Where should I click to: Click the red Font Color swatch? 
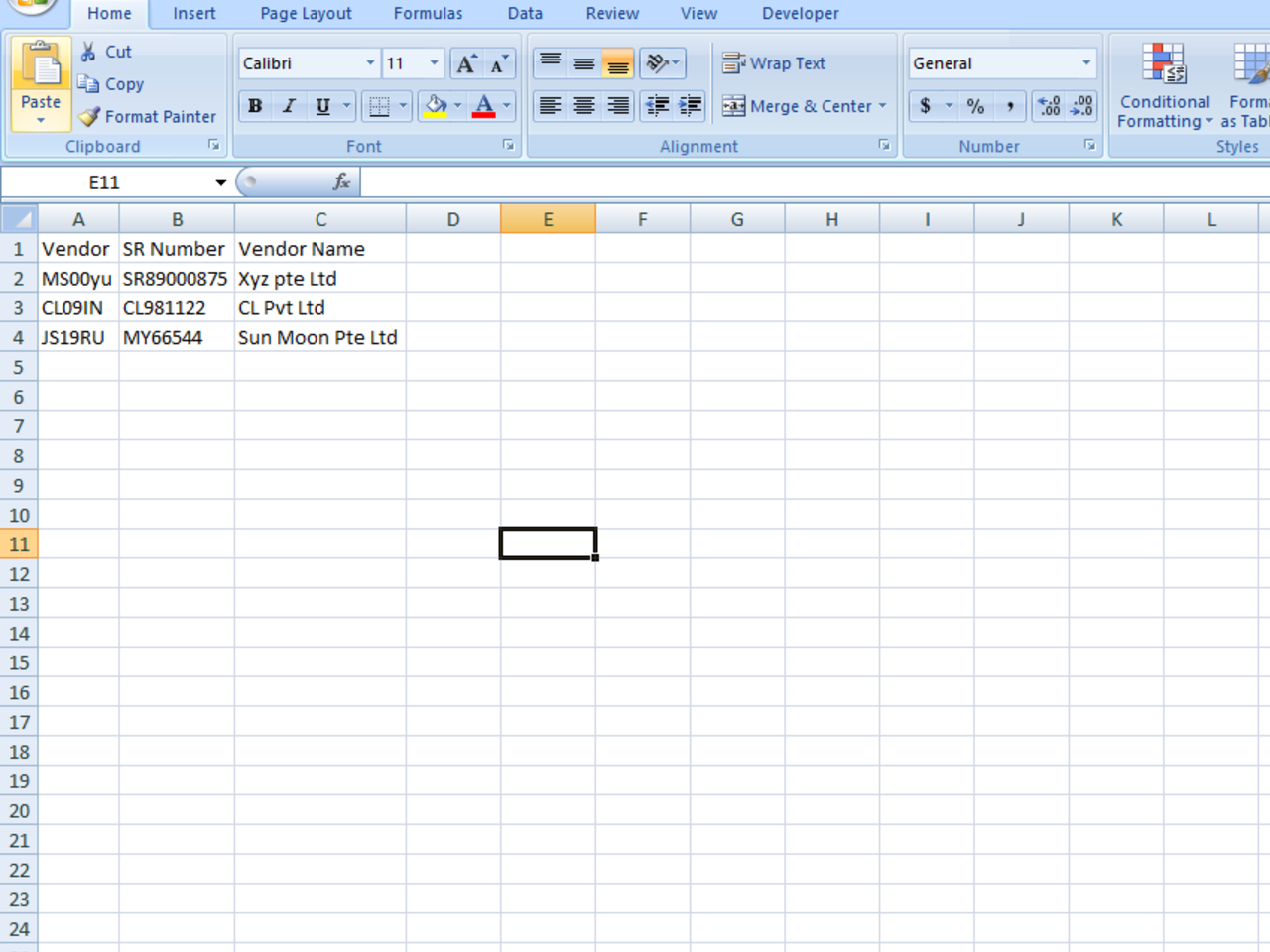pos(485,112)
